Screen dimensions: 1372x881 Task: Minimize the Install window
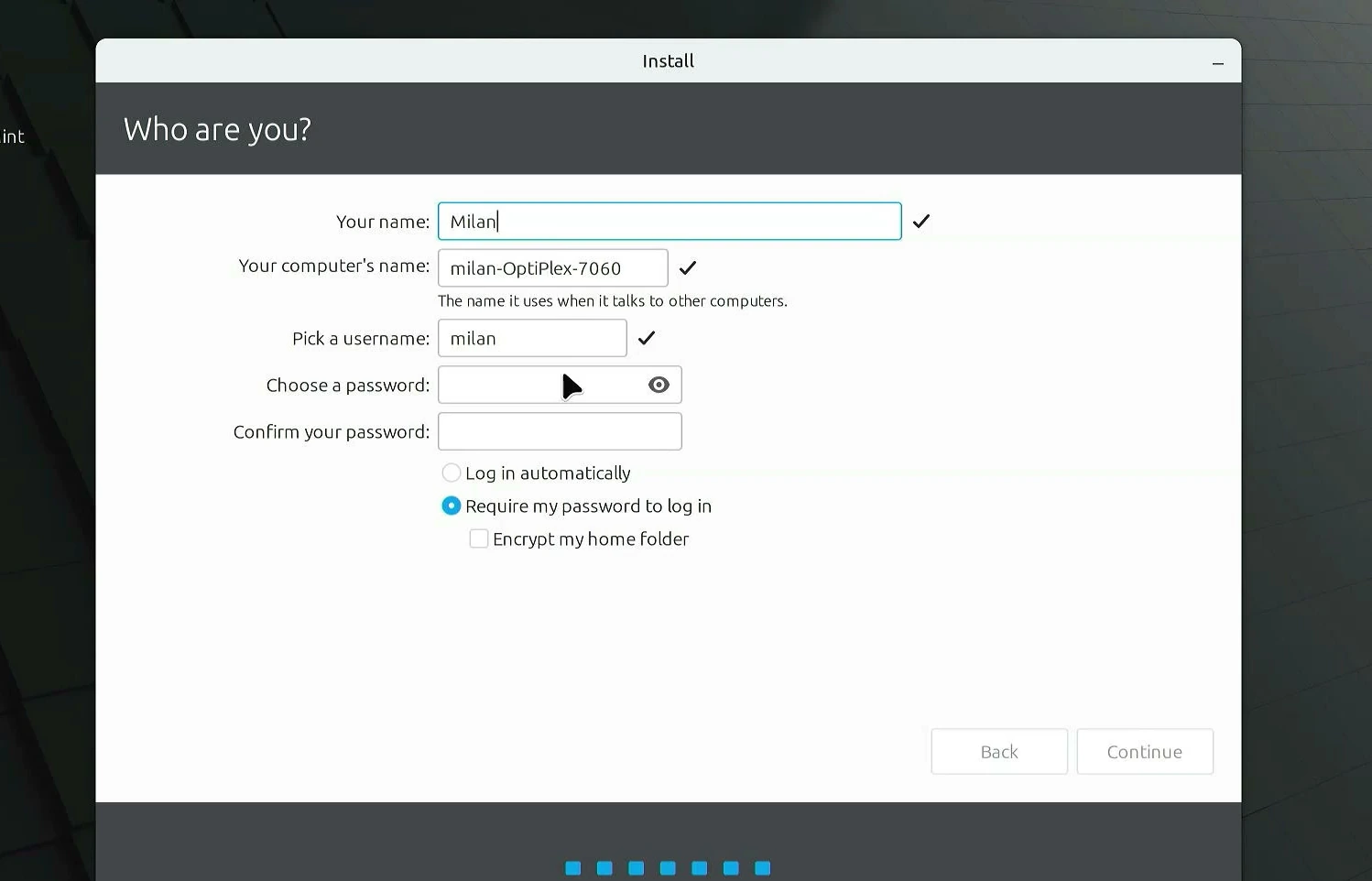pyautogui.click(x=1218, y=63)
